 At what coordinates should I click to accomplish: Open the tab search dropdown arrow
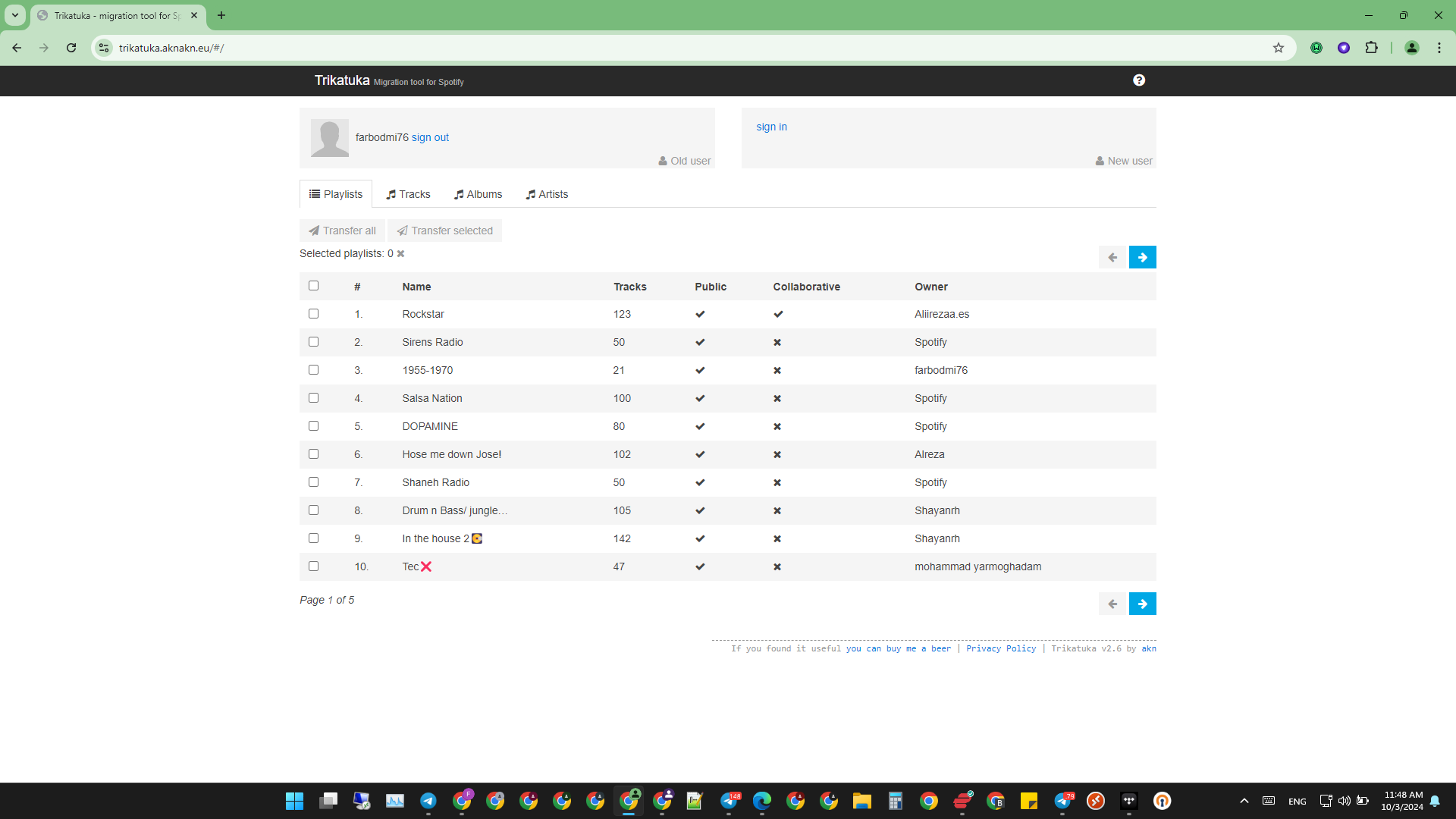tap(15, 15)
